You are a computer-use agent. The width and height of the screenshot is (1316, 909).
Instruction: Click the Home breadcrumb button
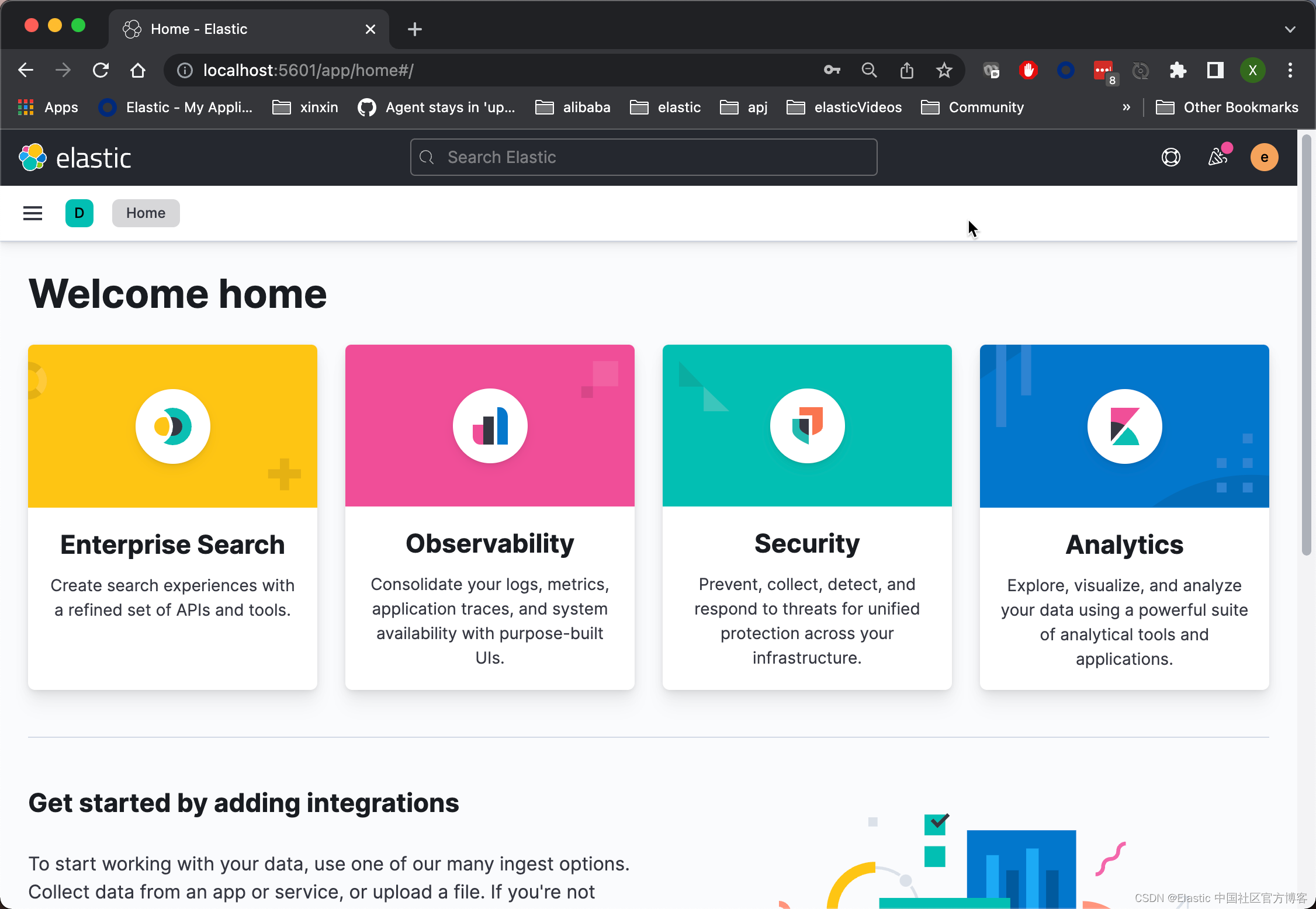click(x=146, y=213)
